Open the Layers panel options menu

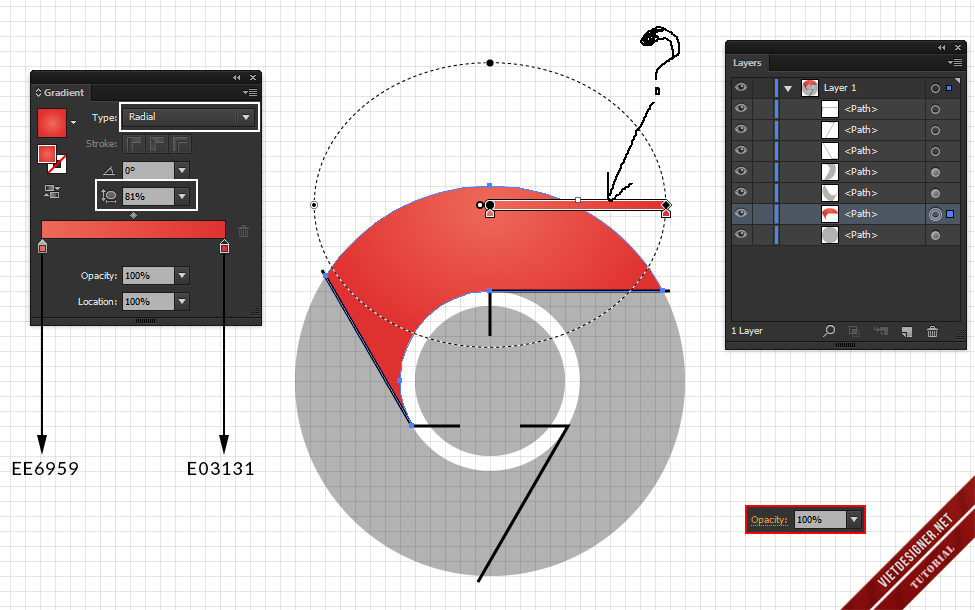(x=954, y=63)
